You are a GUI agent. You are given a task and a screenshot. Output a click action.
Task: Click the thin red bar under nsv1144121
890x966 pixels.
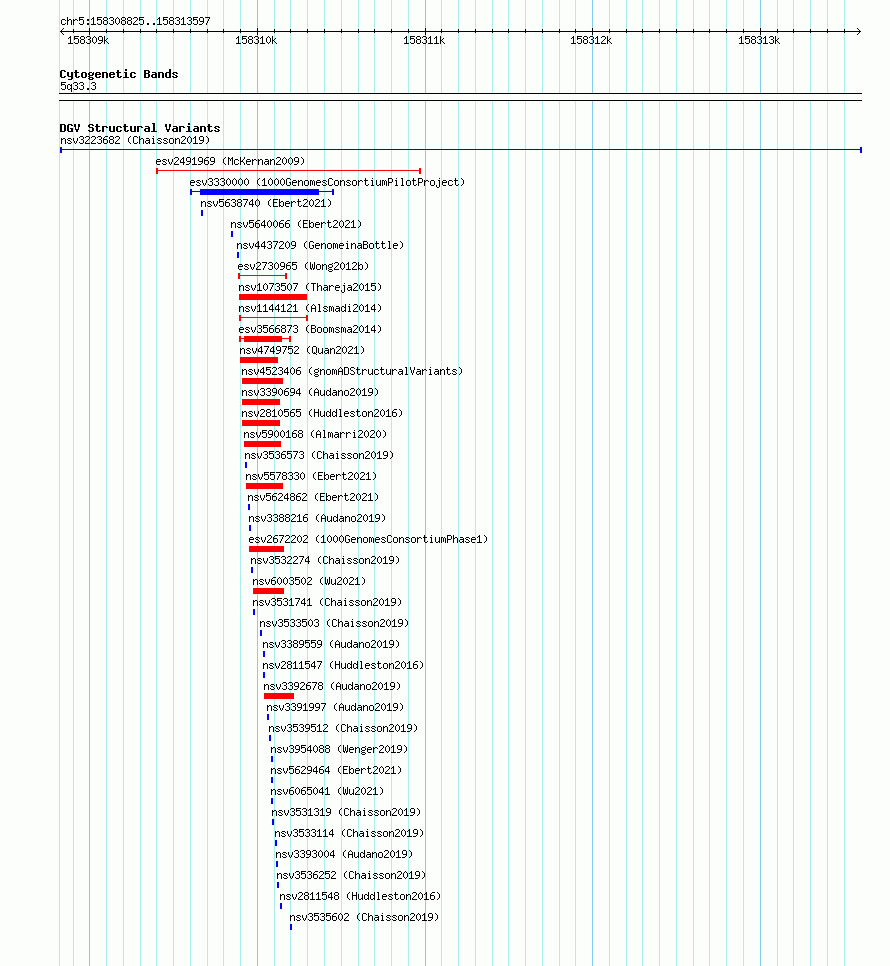[273, 318]
